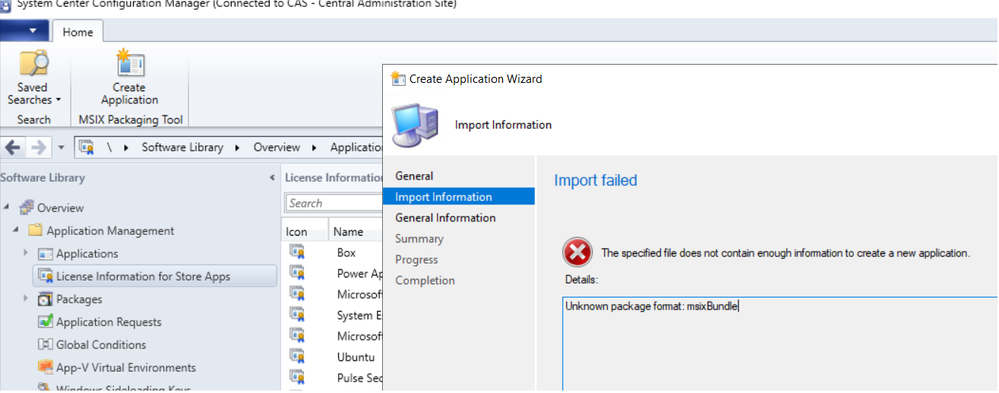Open App-V Virtual Environments node

coord(126,368)
